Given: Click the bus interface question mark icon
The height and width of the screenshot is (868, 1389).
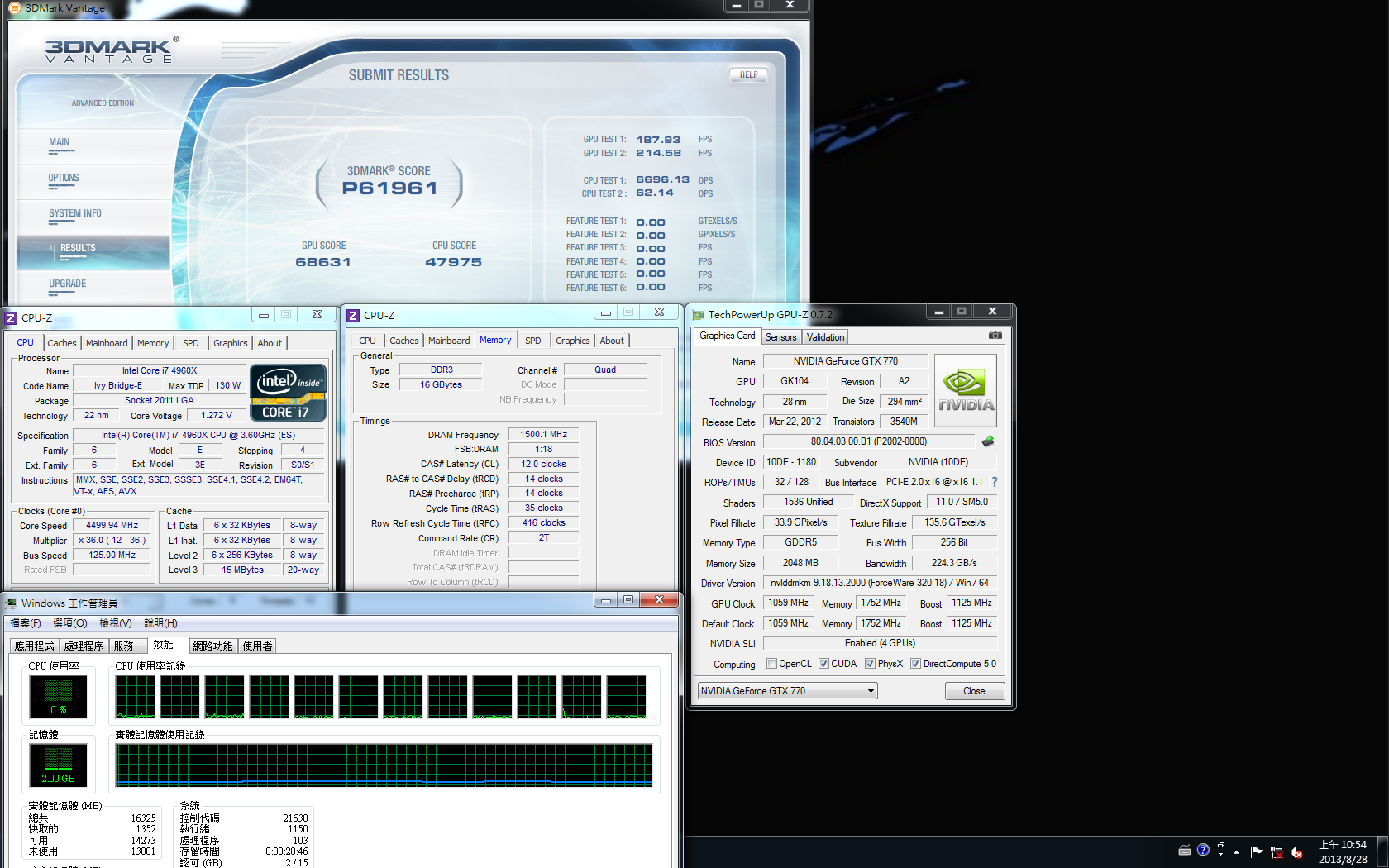Looking at the screenshot, I should [x=994, y=482].
